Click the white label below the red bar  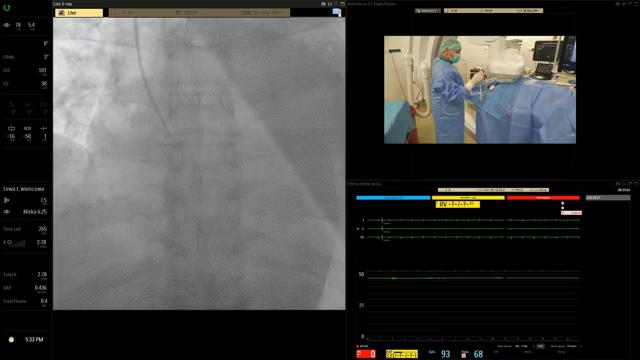point(571,213)
